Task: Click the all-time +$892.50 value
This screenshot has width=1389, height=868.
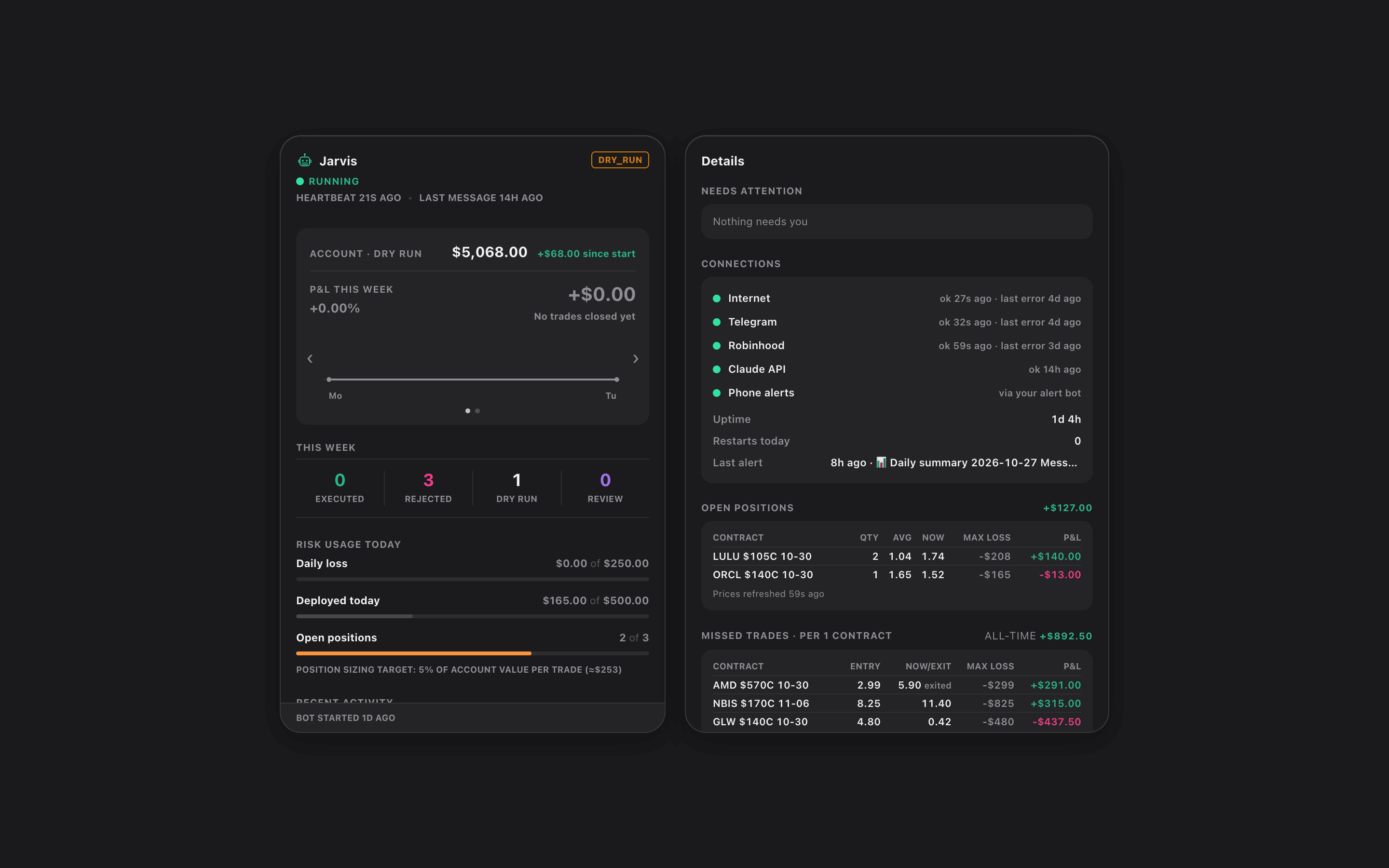Action: 1066,636
